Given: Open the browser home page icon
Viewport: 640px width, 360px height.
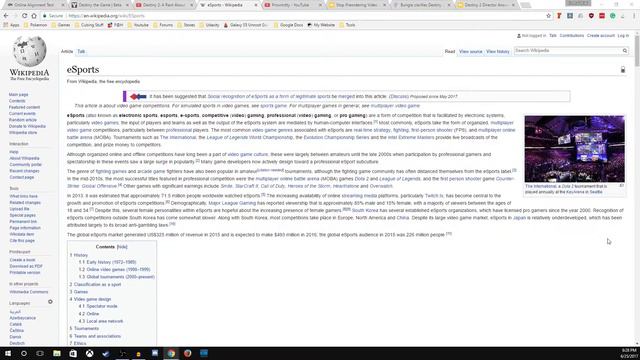Looking at the screenshot, I should pyautogui.click(x=34, y=16).
